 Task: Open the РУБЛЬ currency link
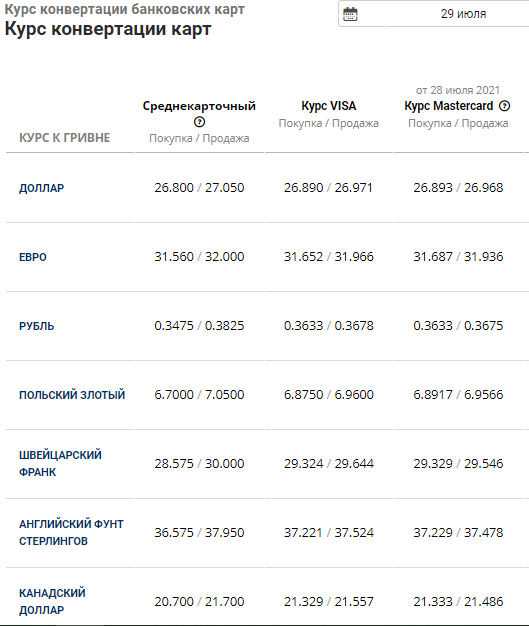point(36,326)
